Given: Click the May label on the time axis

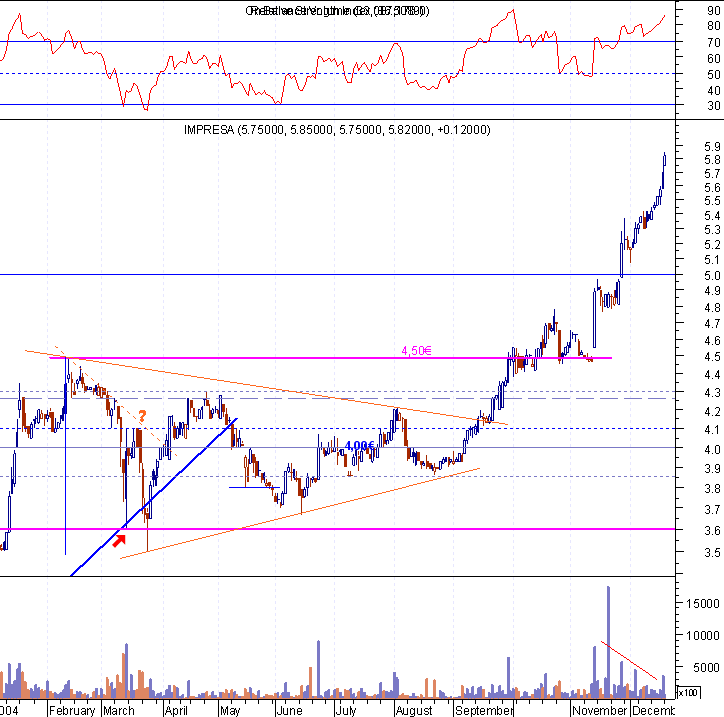Looking at the screenshot, I should pos(230,710).
